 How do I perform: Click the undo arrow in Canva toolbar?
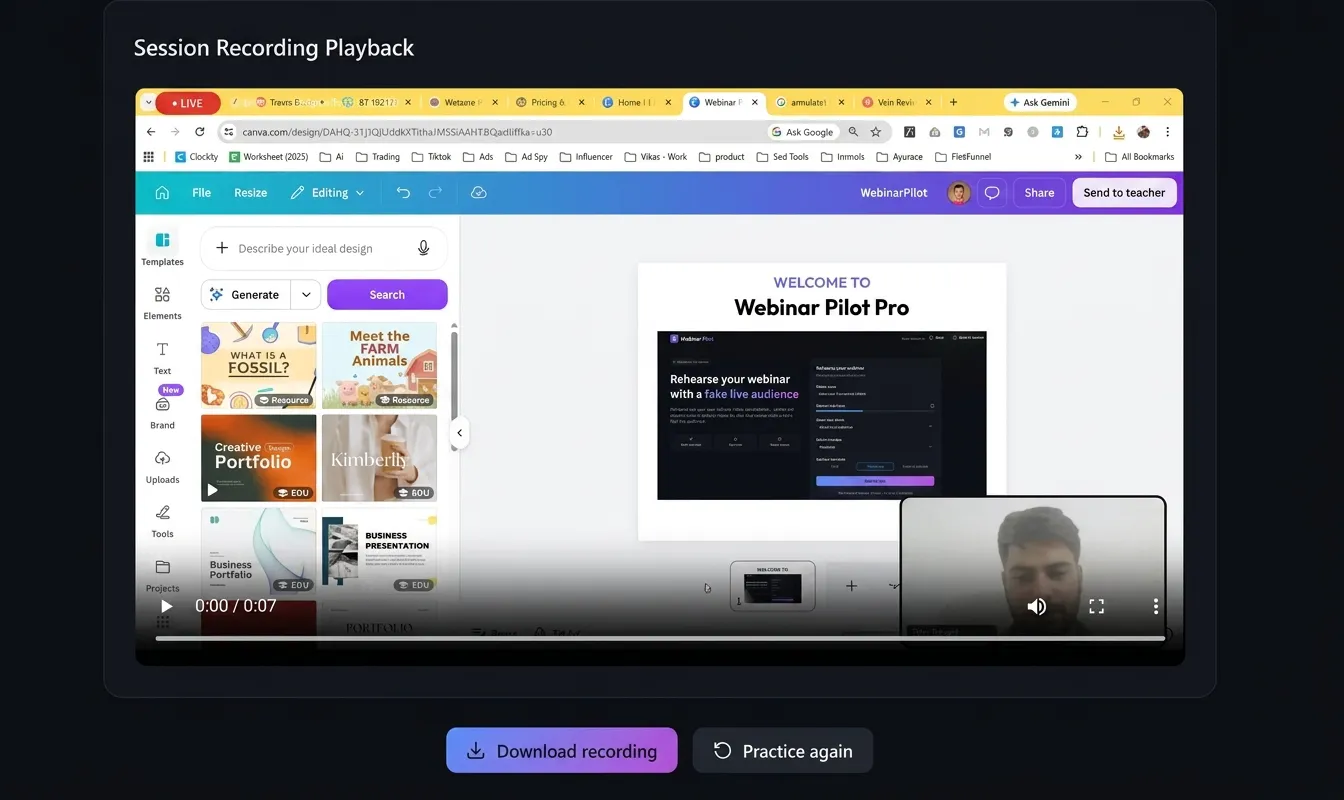tap(403, 193)
